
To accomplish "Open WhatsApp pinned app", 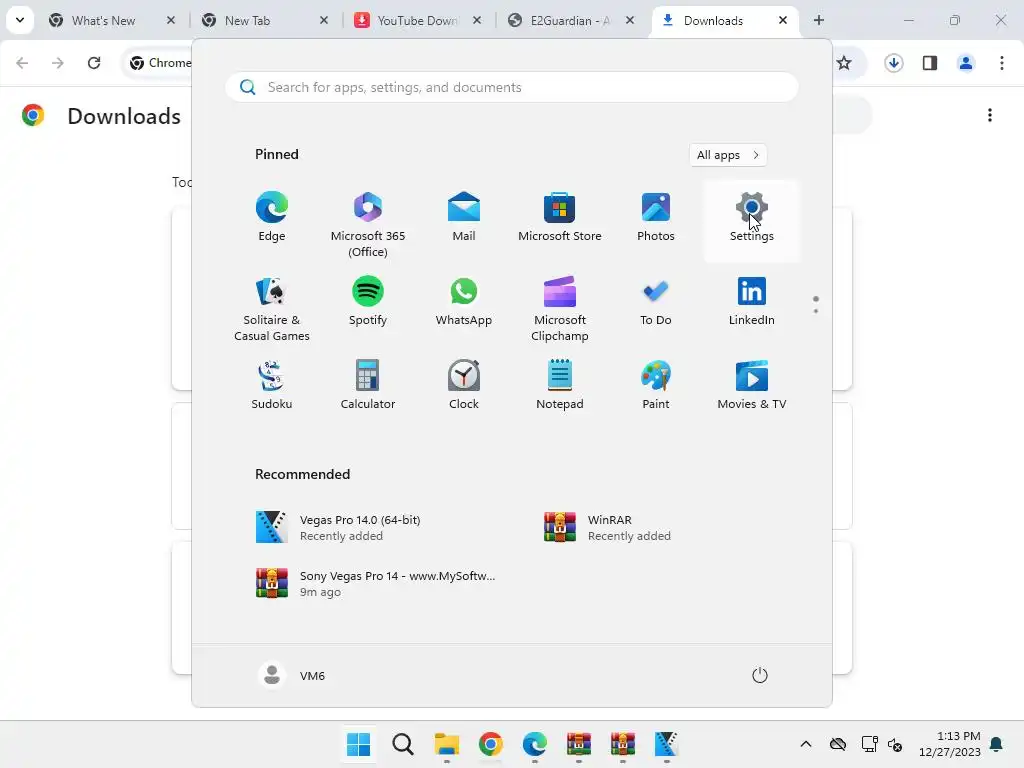I will click(x=464, y=302).
